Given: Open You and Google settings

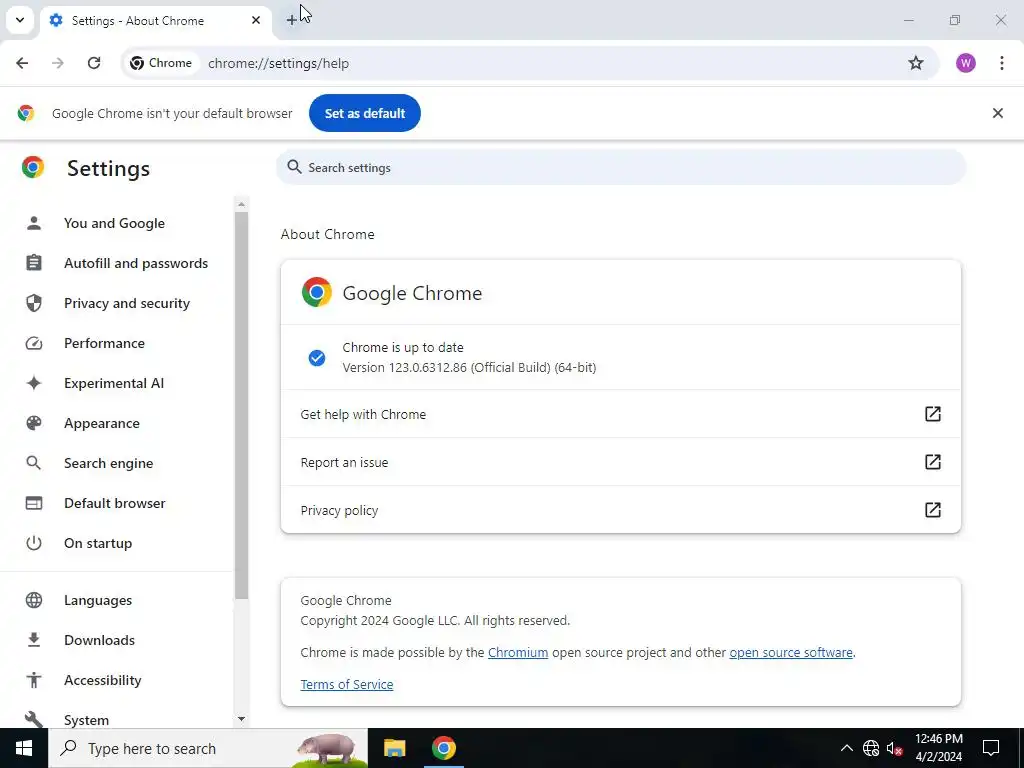Looking at the screenshot, I should coord(114,223).
